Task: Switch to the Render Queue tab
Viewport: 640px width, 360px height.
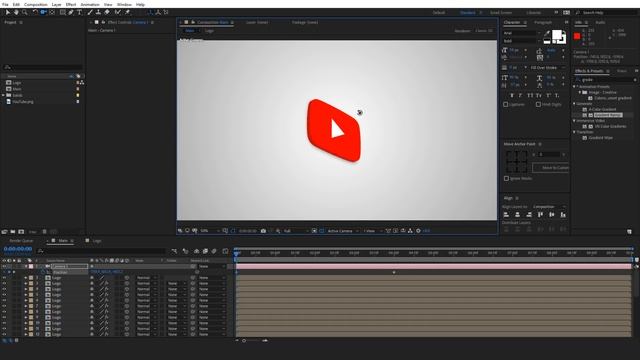Action: (x=21, y=241)
